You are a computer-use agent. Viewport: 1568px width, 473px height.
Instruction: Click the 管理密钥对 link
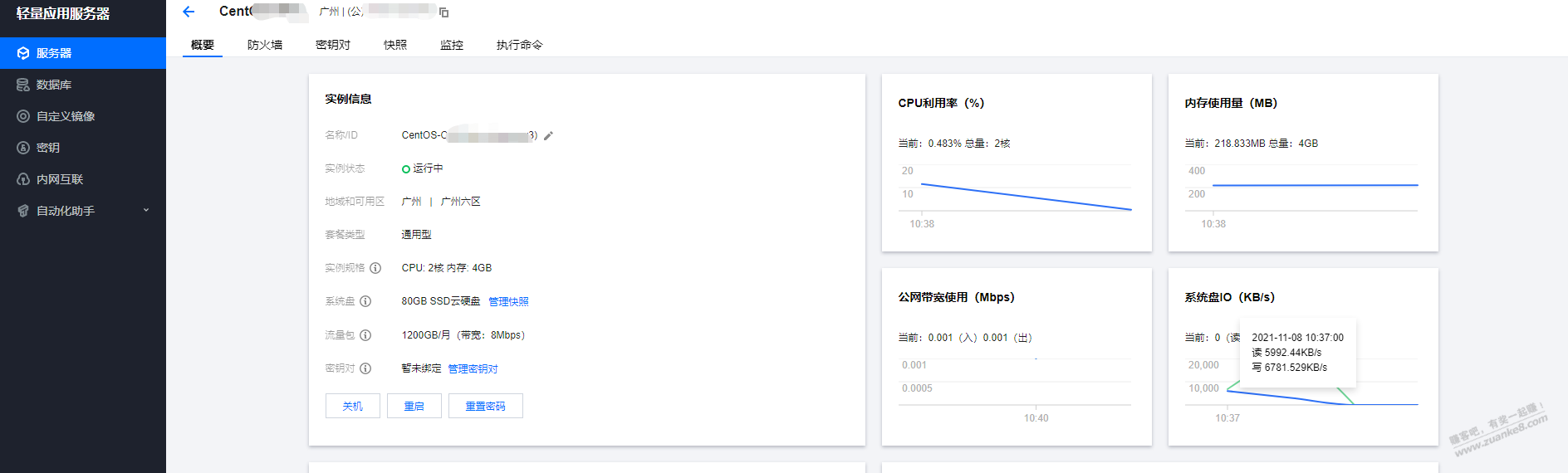(473, 368)
